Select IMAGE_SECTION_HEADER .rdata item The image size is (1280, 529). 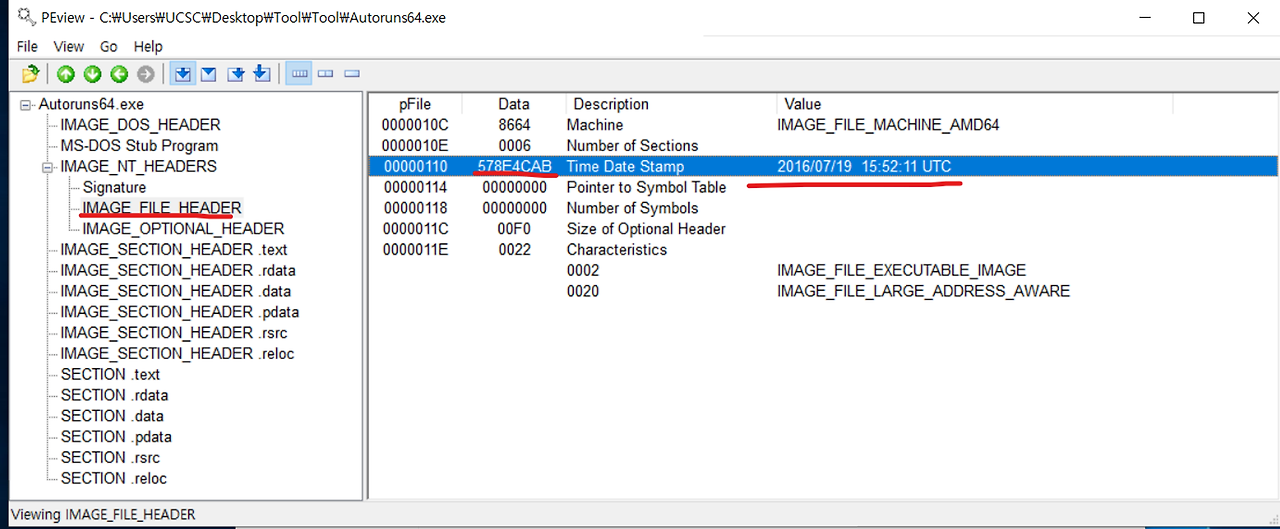pos(178,270)
